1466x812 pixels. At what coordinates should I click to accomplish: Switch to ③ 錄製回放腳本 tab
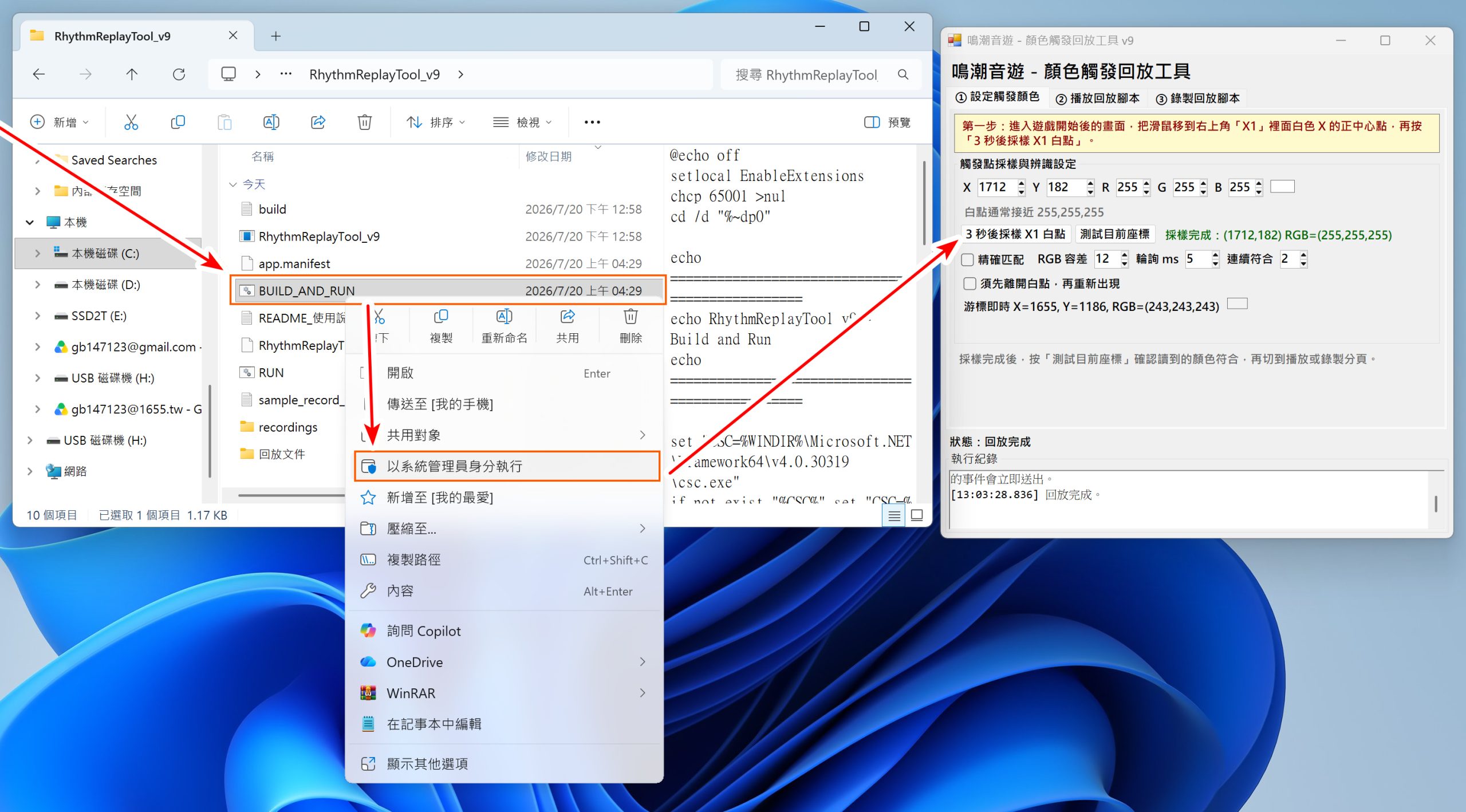(1198, 98)
